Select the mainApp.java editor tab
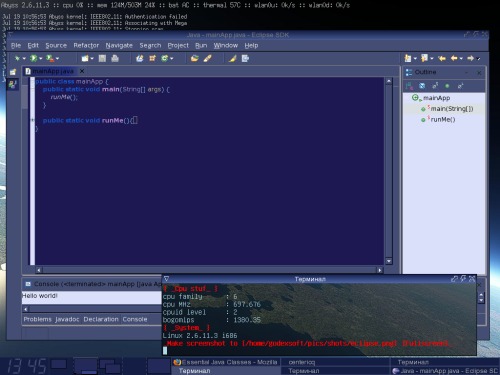This screenshot has width=500, height=375. 50,71
